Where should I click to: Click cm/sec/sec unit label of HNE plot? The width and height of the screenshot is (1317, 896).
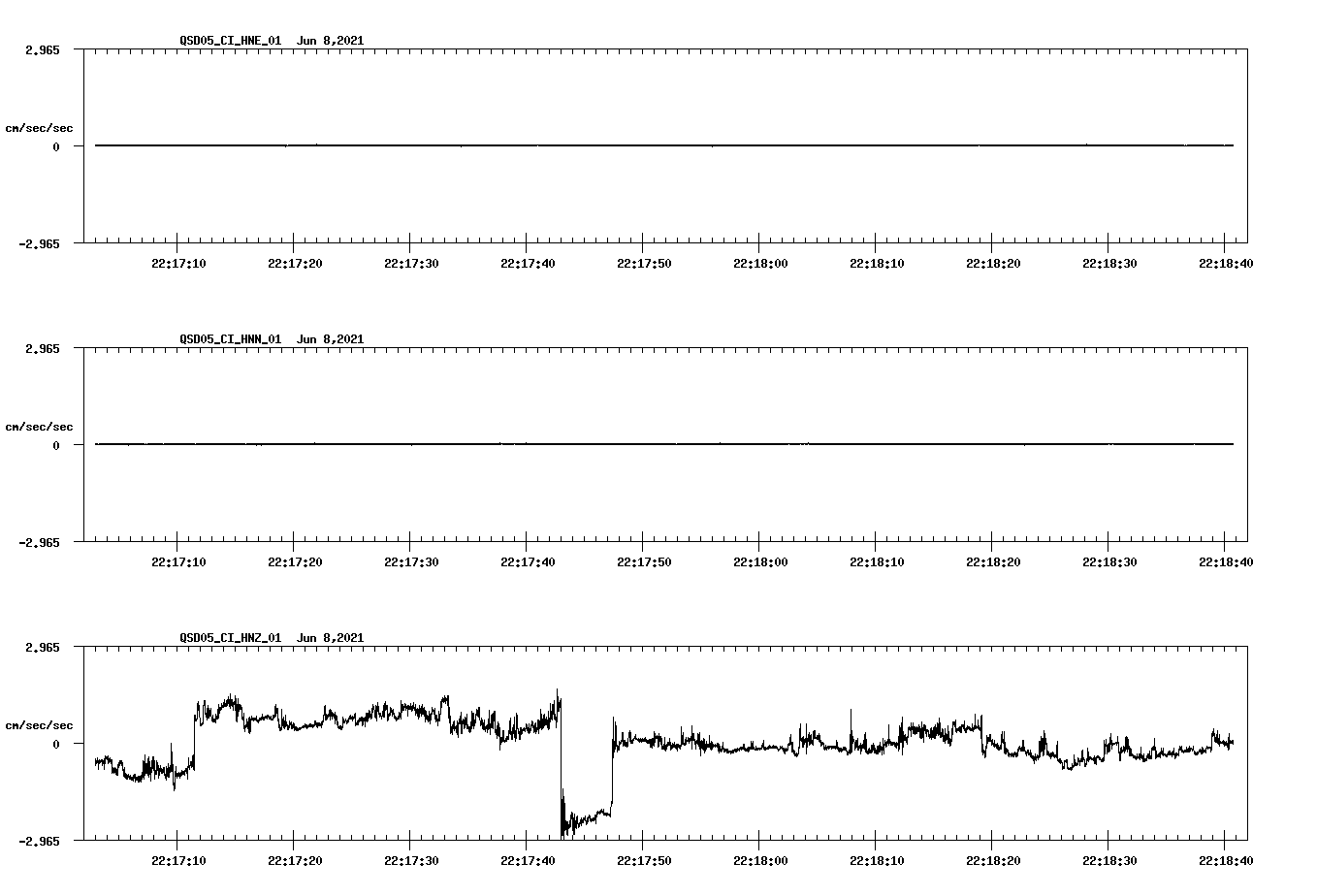(x=39, y=128)
